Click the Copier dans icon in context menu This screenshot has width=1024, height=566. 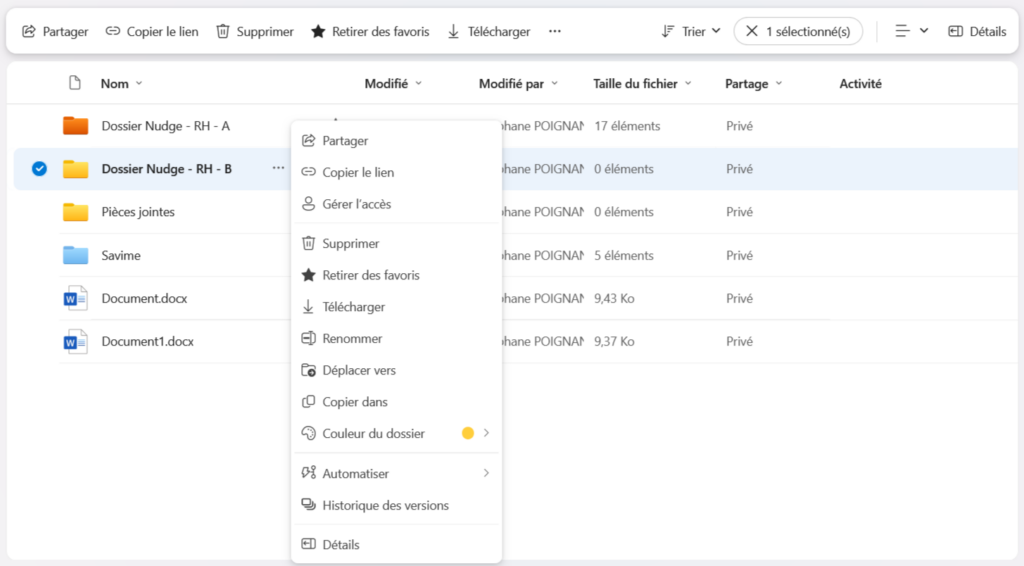tap(308, 401)
